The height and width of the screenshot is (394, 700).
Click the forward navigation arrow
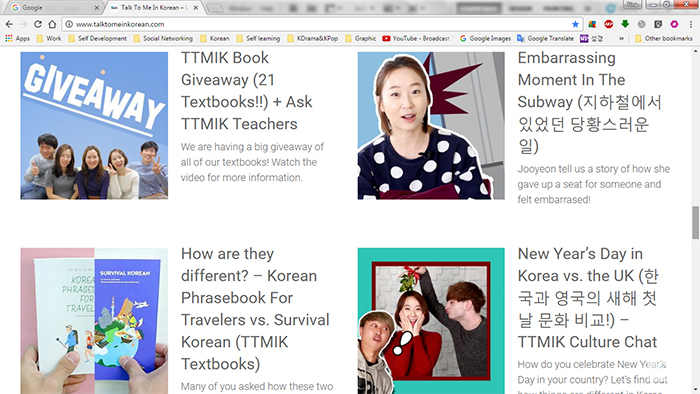tap(23, 24)
